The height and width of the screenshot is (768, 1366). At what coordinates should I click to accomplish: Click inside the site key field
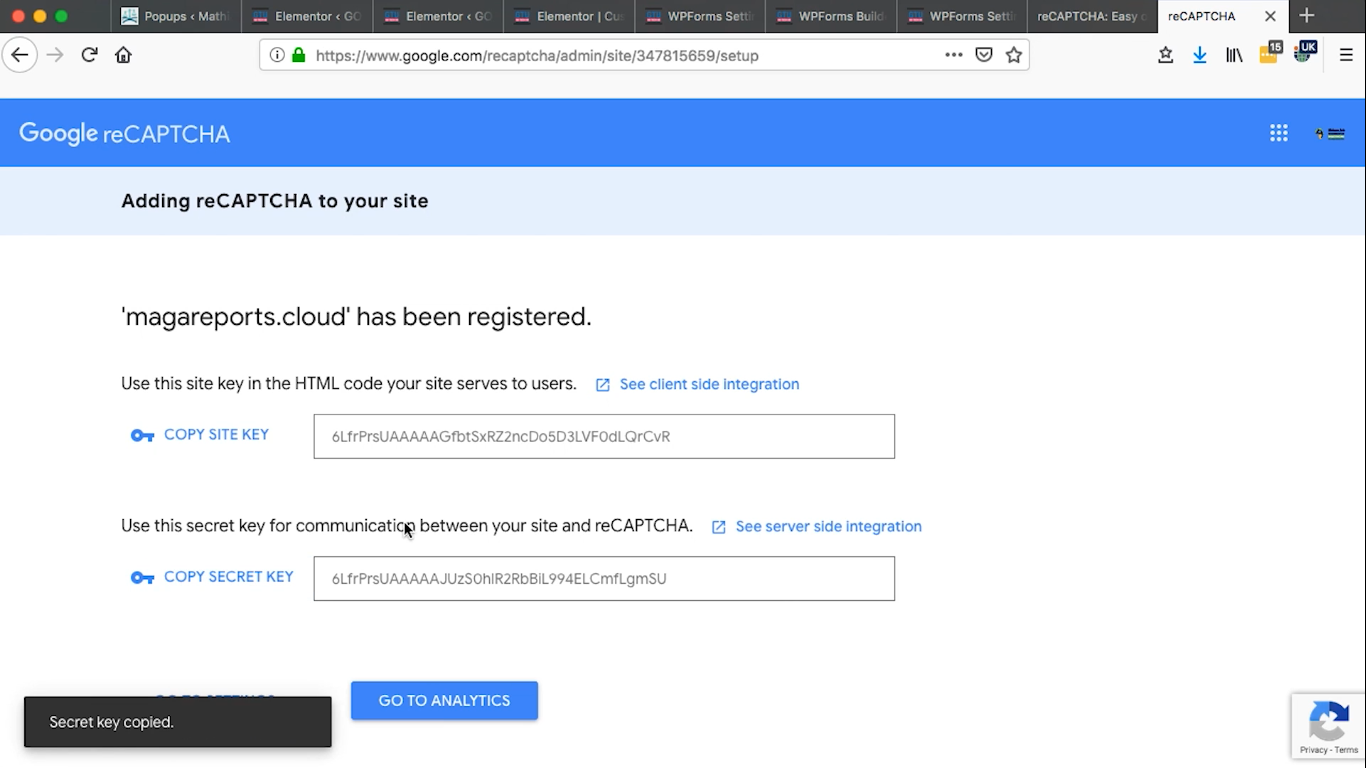click(x=604, y=437)
